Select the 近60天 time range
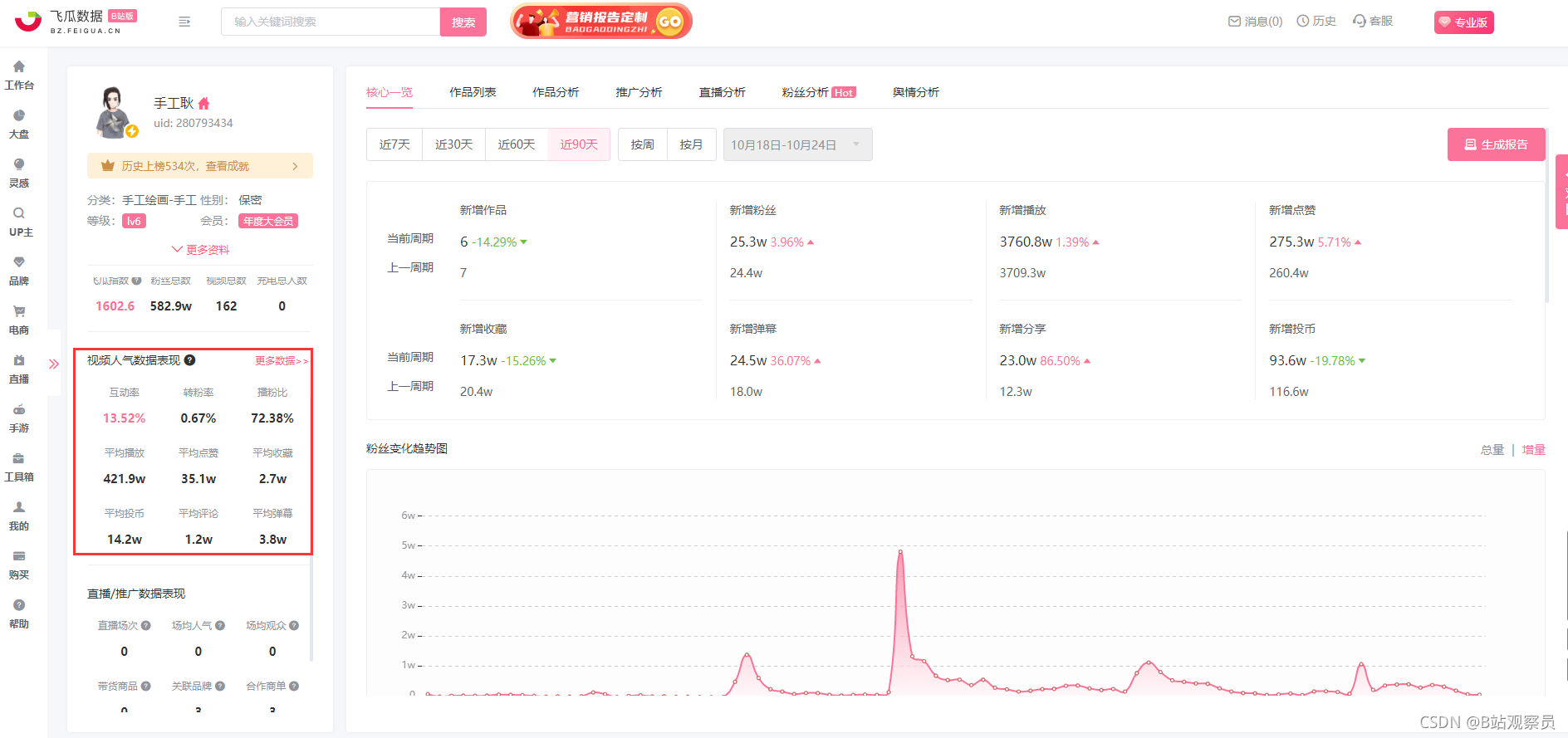Image resolution: width=1568 pixels, height=738 pixels. pyautogui.click(x=516, y=144)
